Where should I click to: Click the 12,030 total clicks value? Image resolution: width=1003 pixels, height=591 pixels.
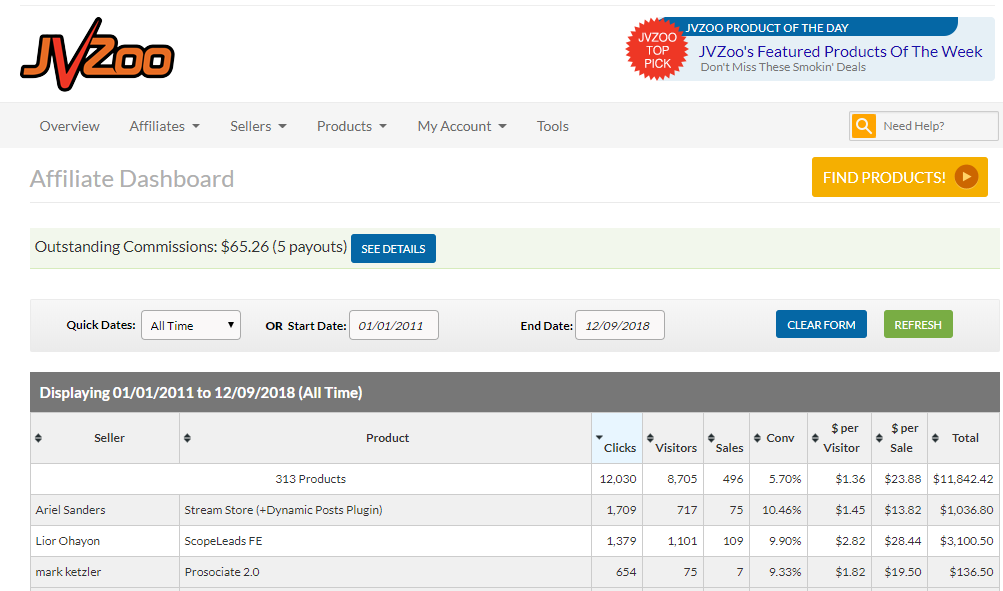[618, 479]
